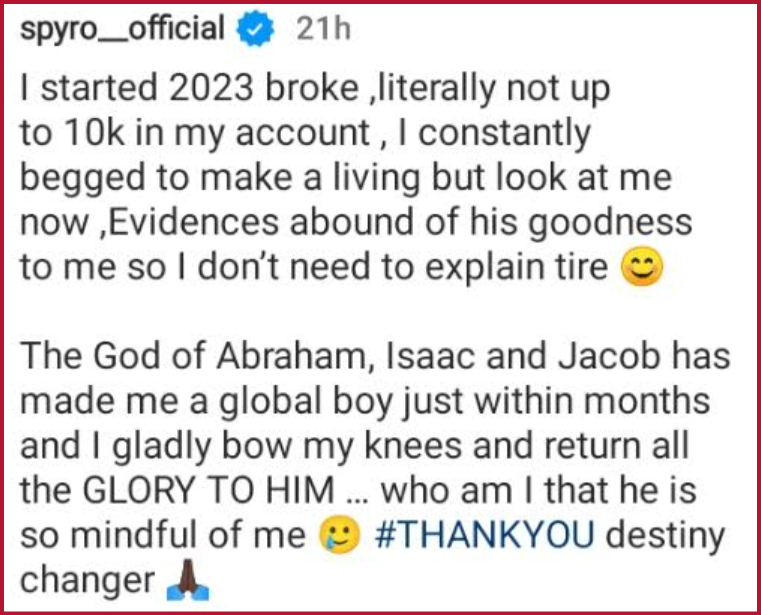Click the word 'begged' in the caption
The height and width of the screenshot is (615, 761).
click(83, 180)
